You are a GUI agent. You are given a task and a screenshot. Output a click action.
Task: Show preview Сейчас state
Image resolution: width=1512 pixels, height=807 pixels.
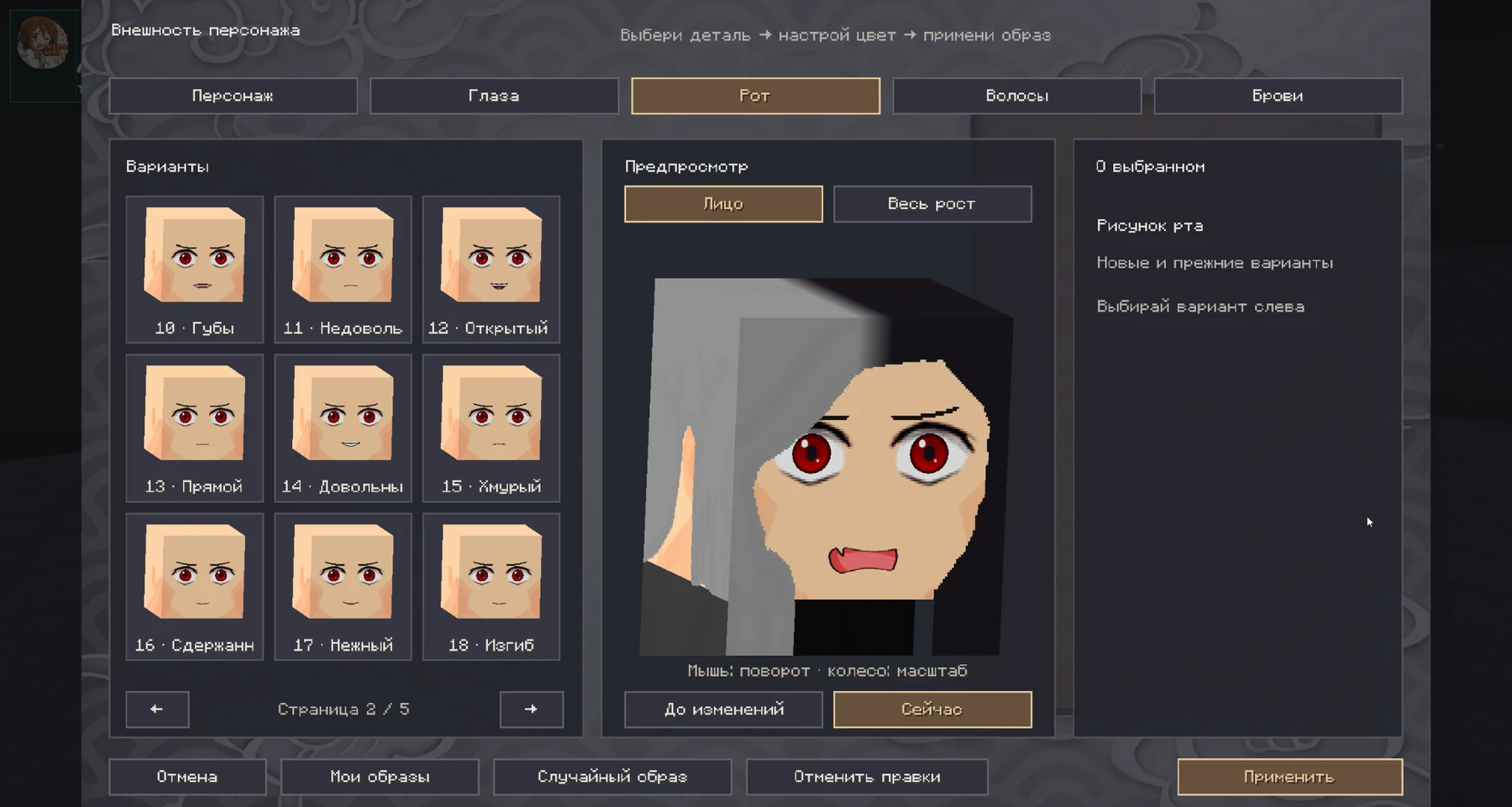[932, 710]
